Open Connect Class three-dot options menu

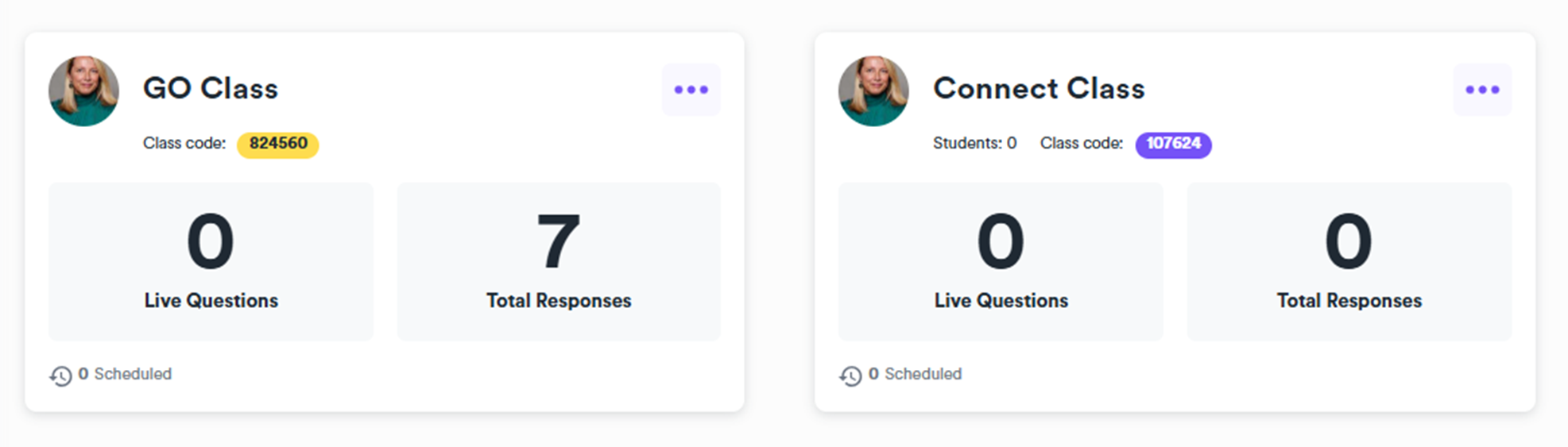1482,90
